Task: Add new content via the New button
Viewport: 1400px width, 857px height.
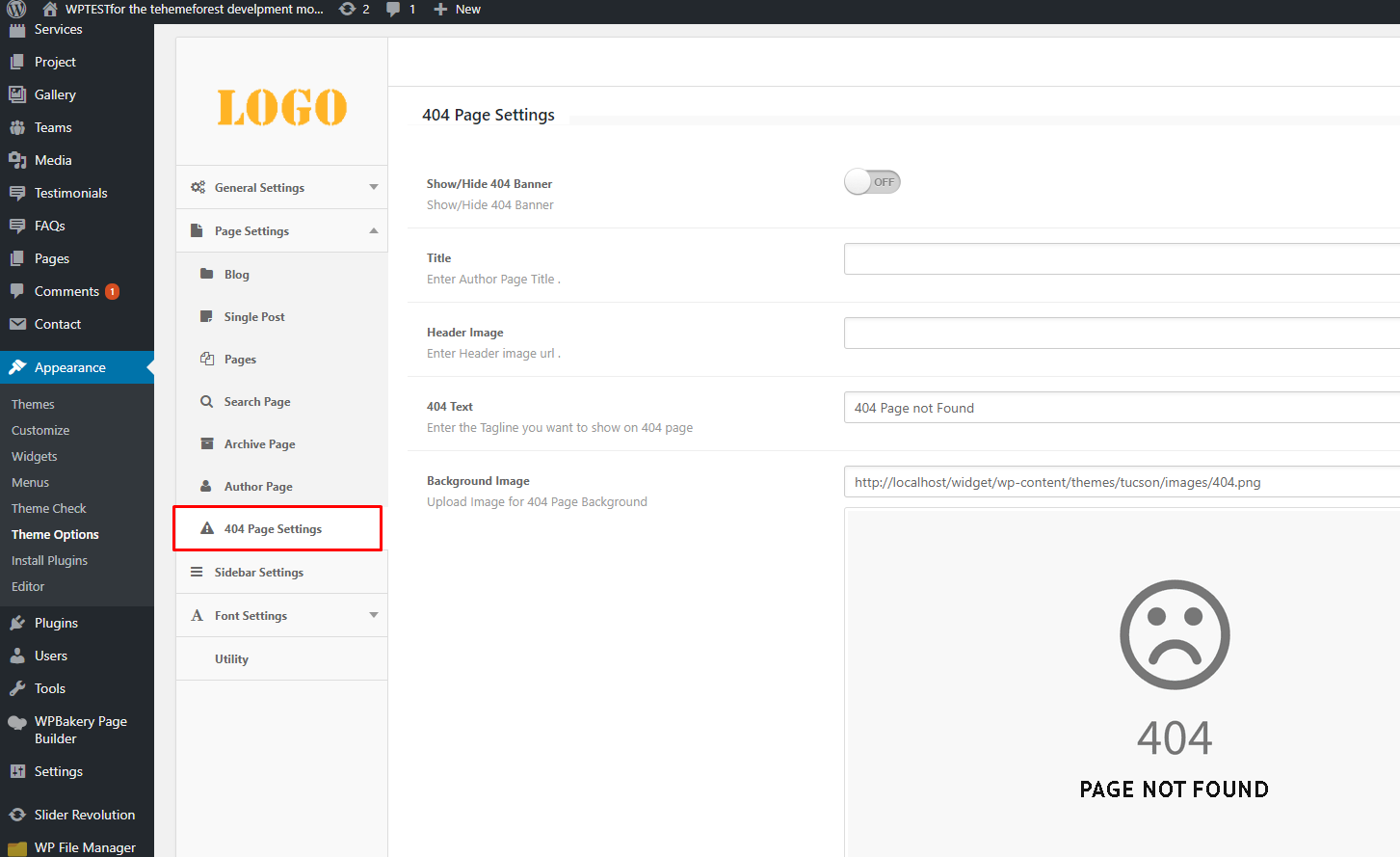Action: [x=458, y=10]
